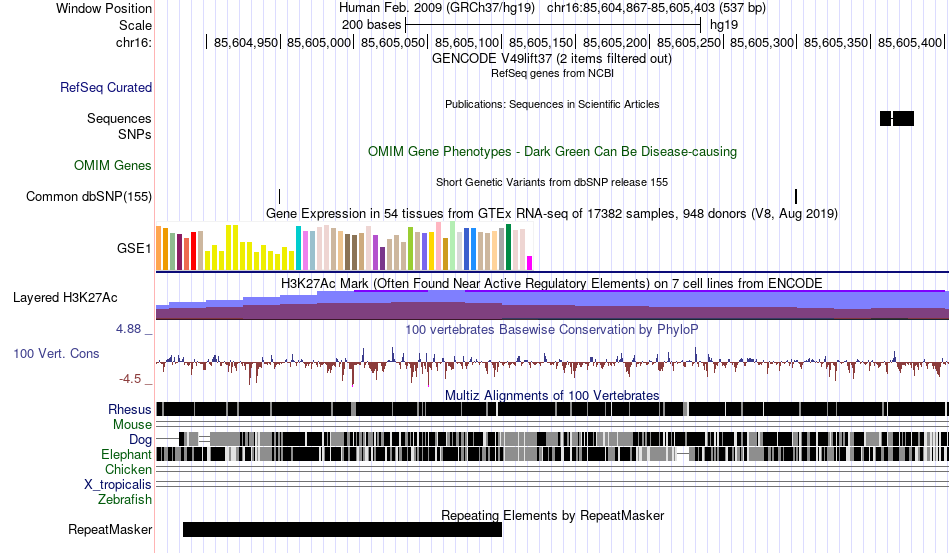Click Repeating Elements by RepeatMasker title
950x553 pixels.
[x=553, y=515]
